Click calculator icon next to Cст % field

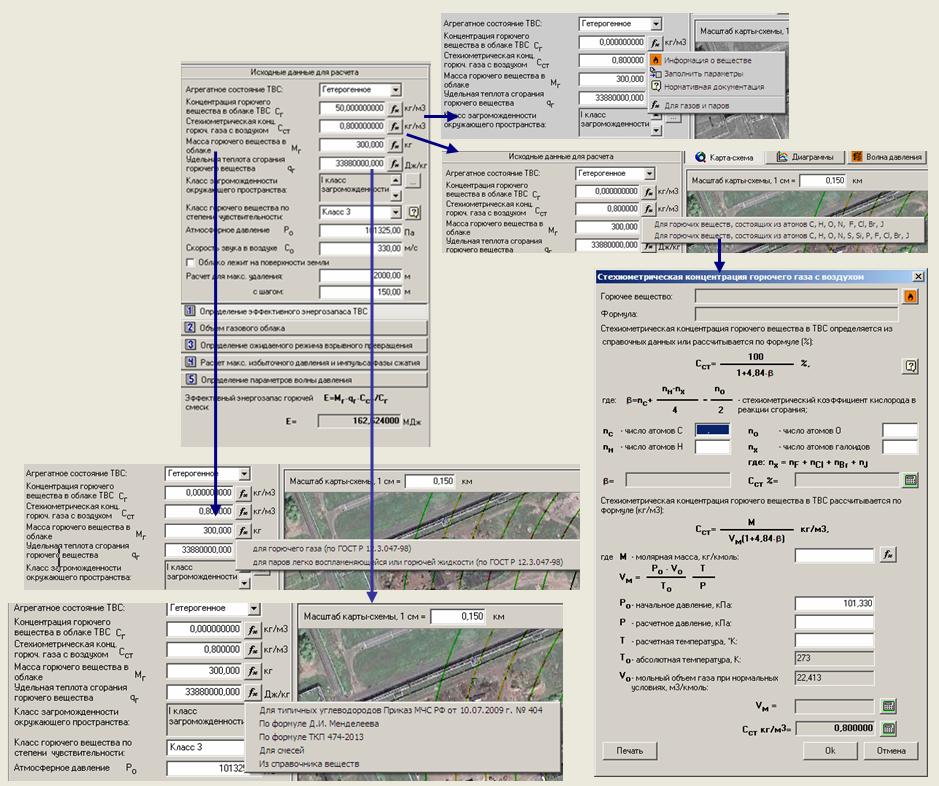click(910, 480)
